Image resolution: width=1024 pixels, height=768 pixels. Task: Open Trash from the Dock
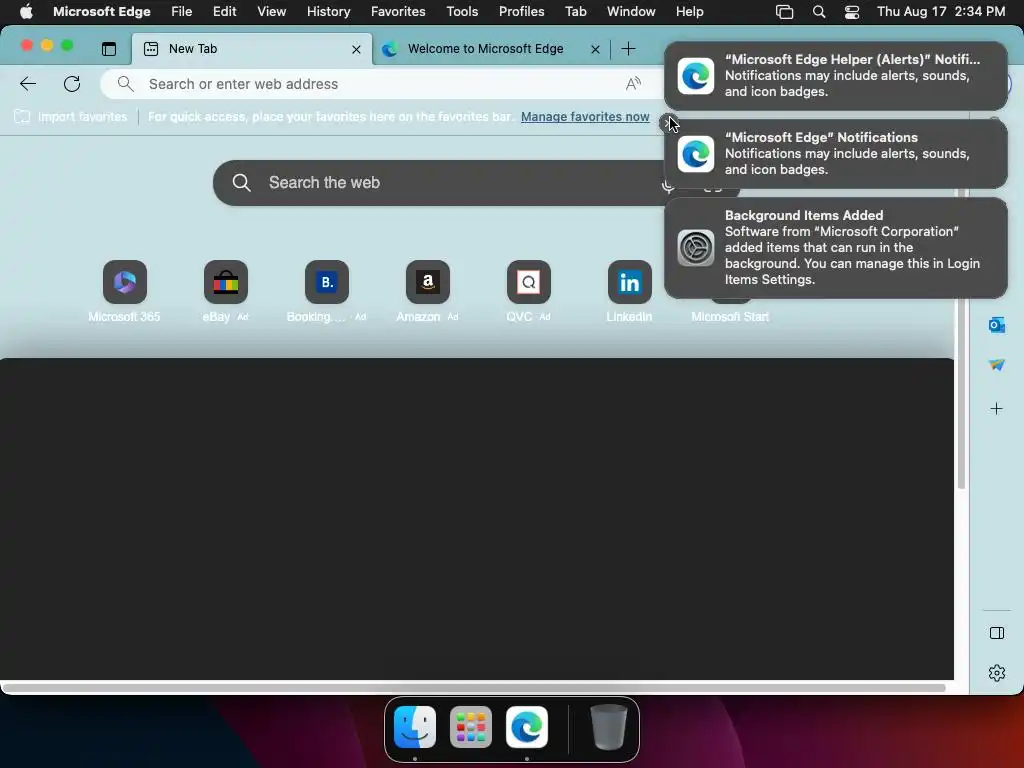[608, 727]
